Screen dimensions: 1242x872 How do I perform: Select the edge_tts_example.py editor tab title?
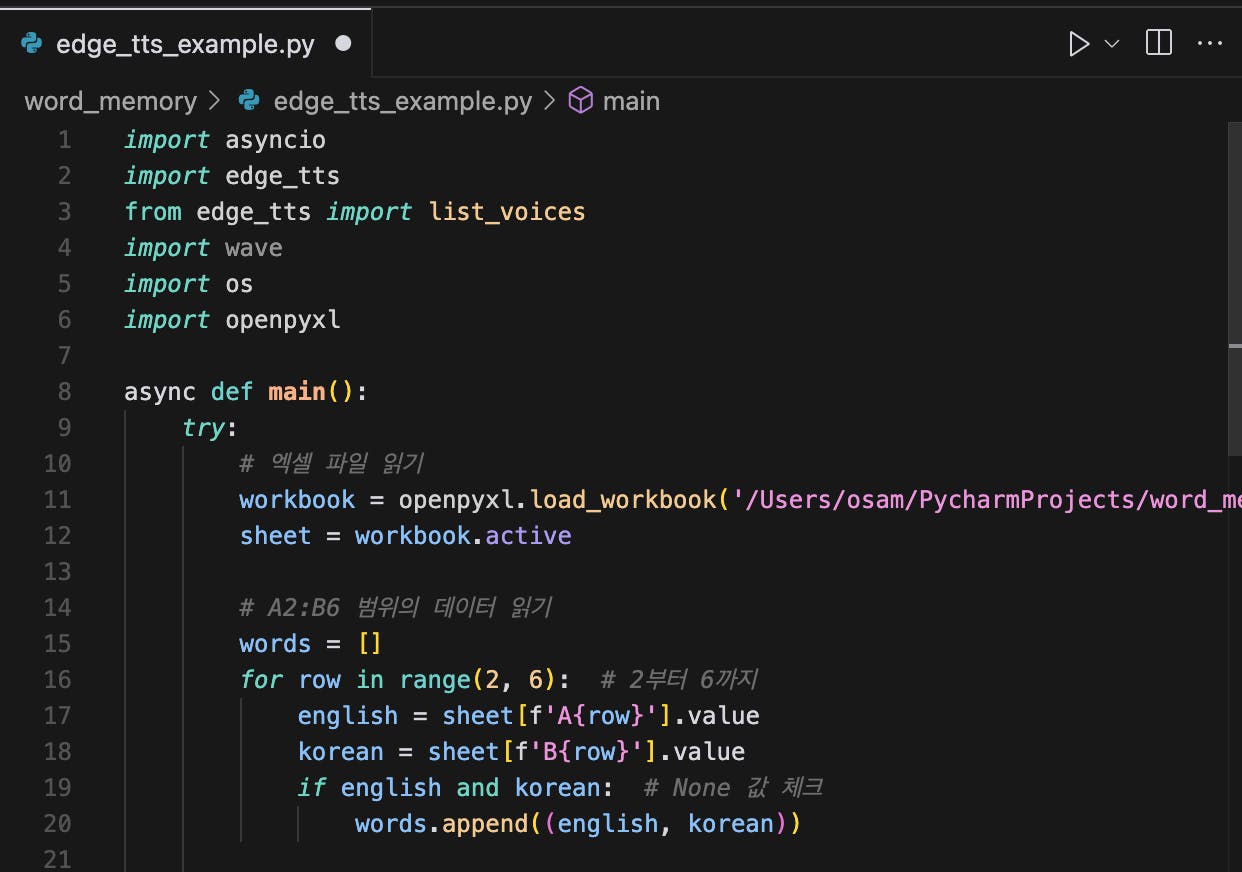tap(185, 45)
